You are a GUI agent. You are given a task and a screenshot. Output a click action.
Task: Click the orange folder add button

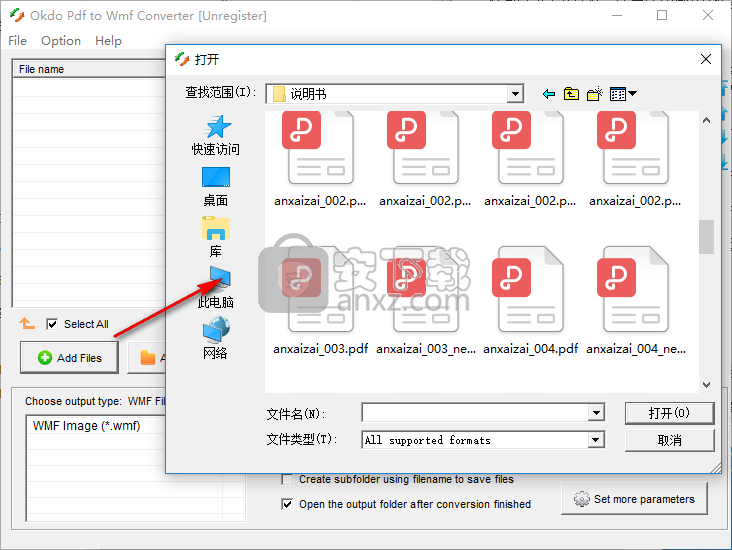coord(147,358)
